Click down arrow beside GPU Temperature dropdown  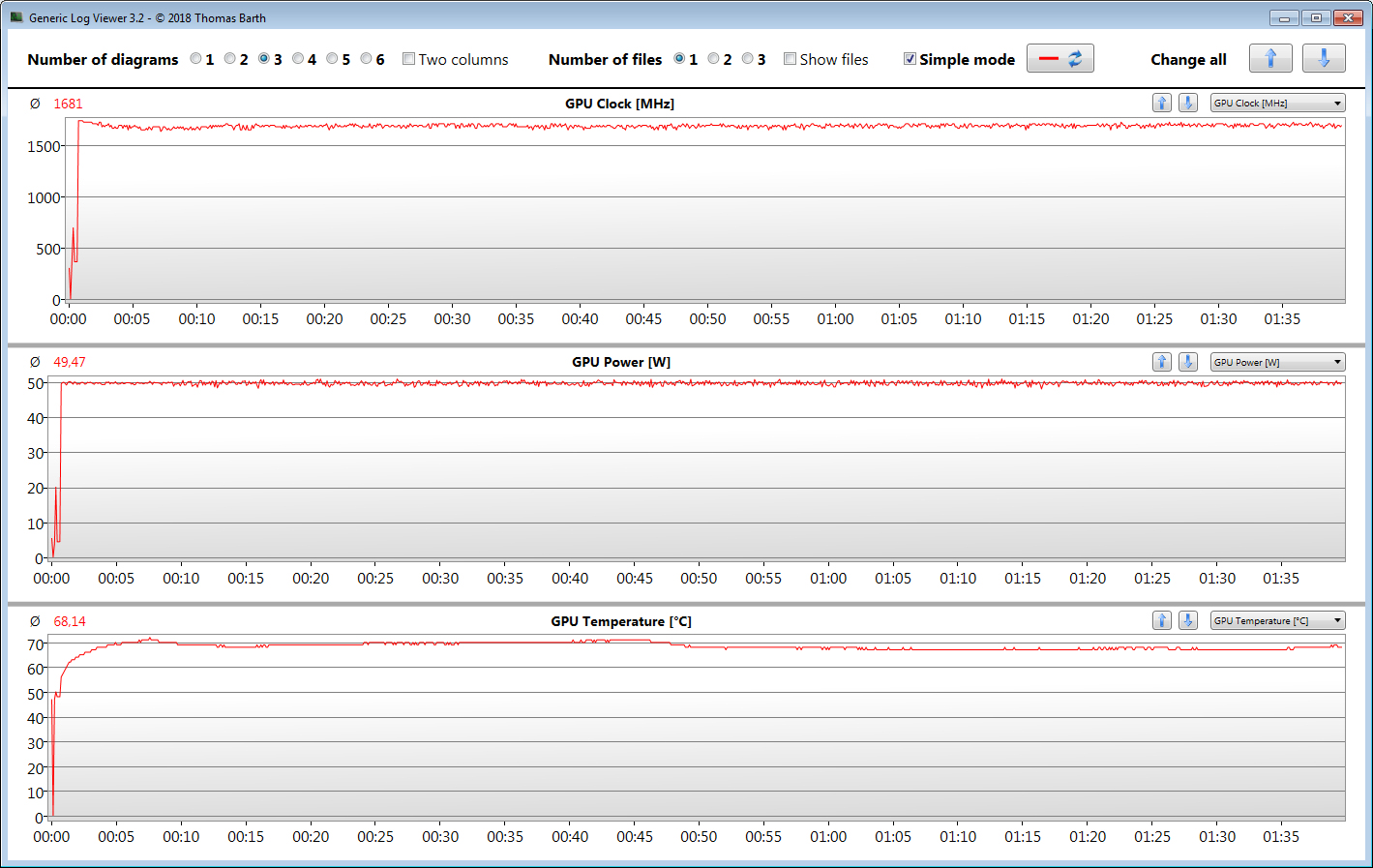pyautogui.click(x=1188, y=621)
